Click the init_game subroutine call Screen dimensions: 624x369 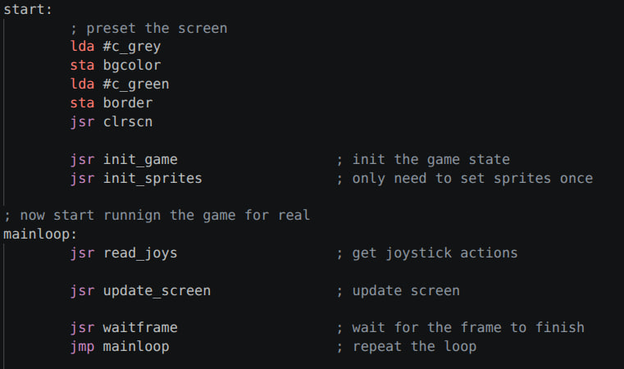coord(140,160)
